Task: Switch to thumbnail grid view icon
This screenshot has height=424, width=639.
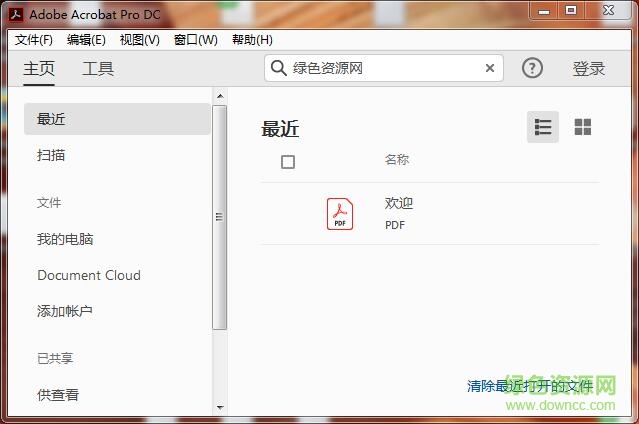Action: click(x=582, y=127)
